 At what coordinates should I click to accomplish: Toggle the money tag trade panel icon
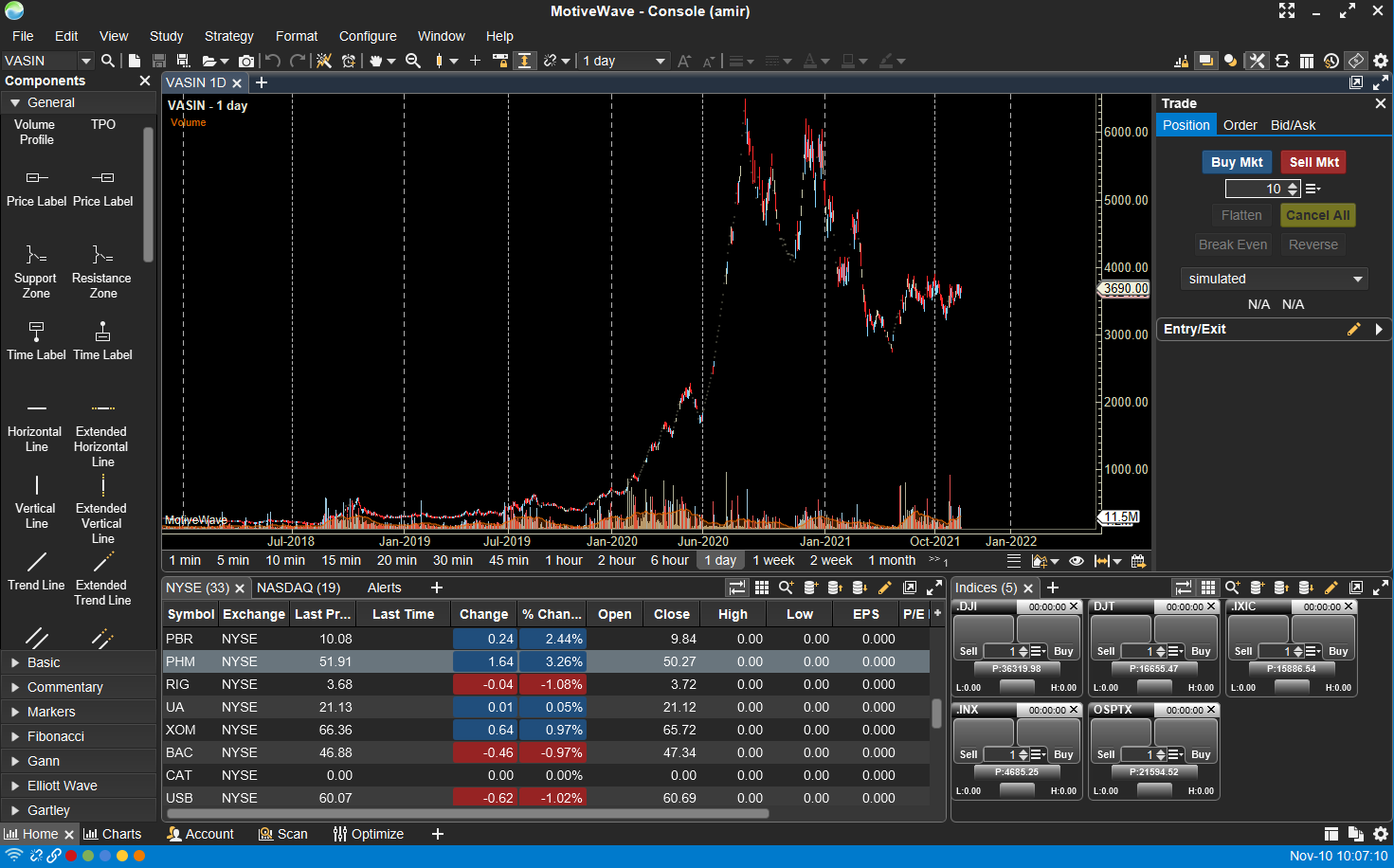(x=1356, y=61)
